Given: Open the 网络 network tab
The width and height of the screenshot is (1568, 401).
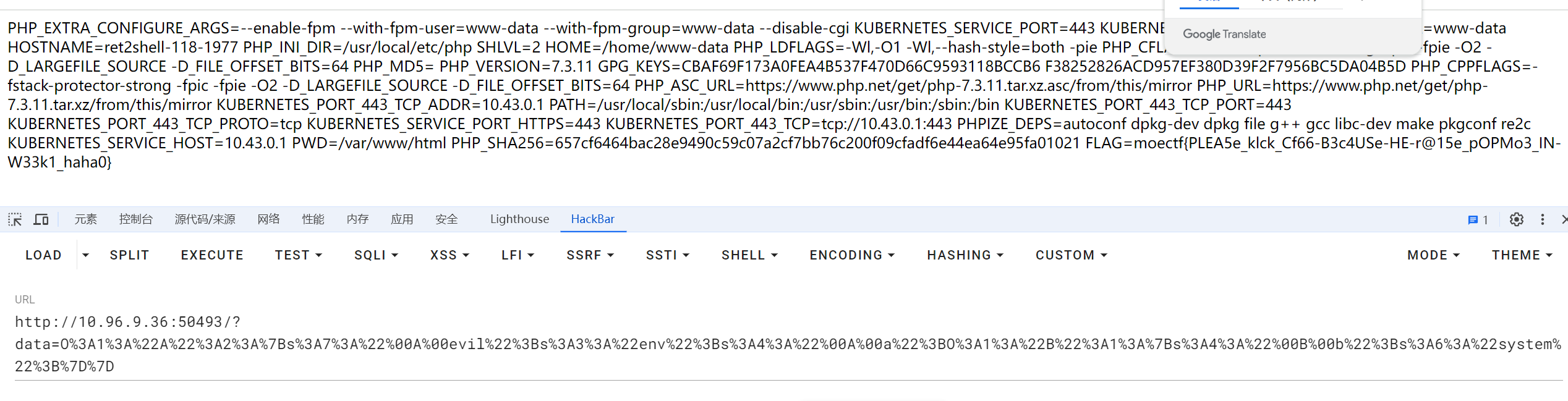Looking at the screenshot, I should point(269,219).
